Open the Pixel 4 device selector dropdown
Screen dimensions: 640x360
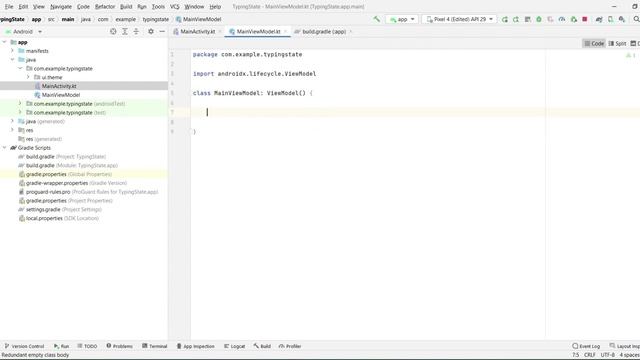[459, 19]
